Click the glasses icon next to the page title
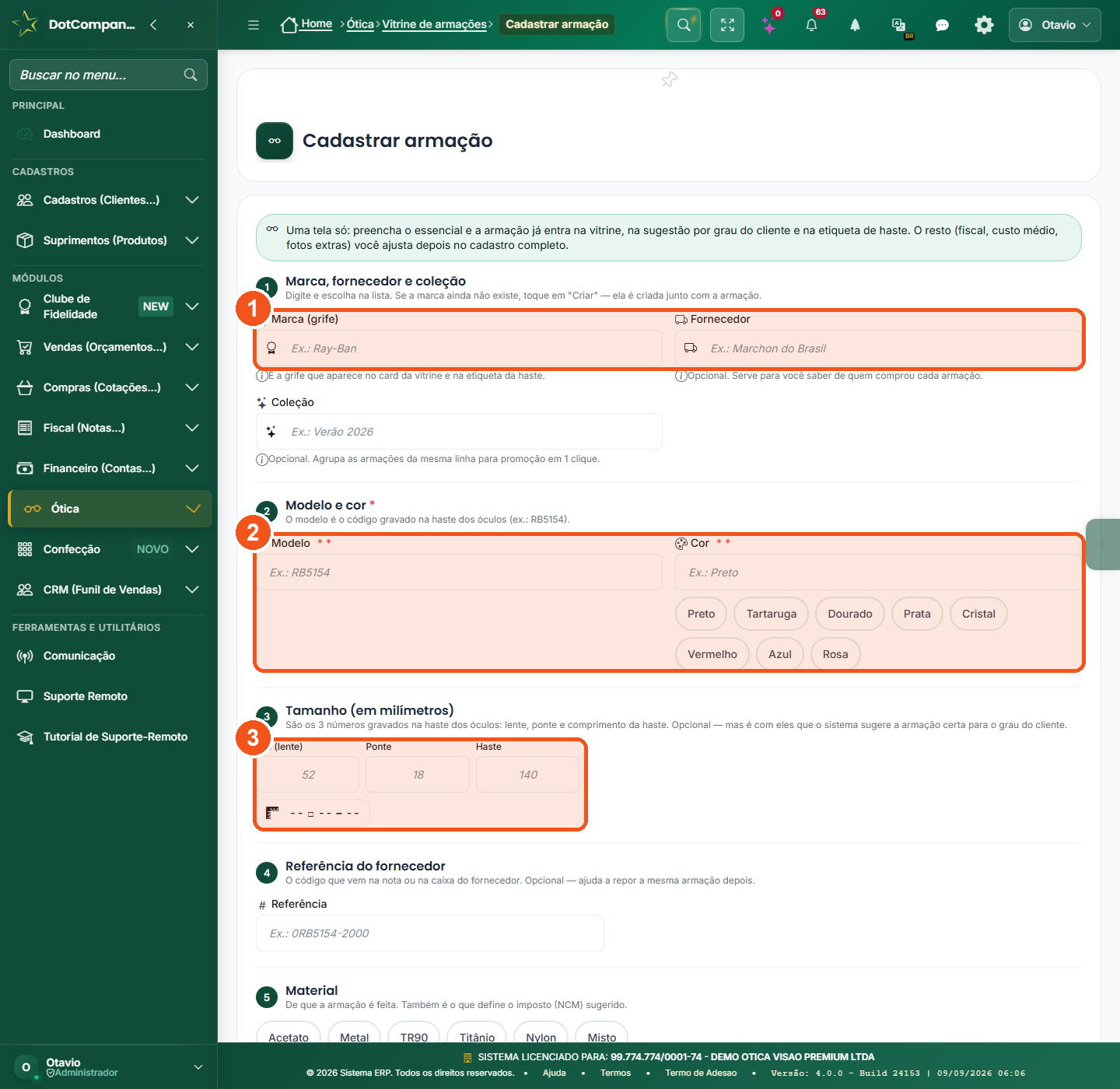This screenshot has height=1089, width=1120. click(x=275, y=141)
